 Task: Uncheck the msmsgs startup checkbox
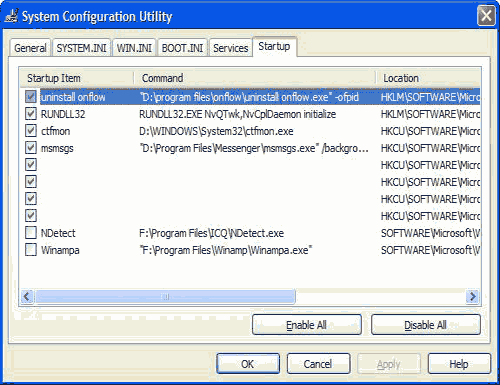click(31, 148)
